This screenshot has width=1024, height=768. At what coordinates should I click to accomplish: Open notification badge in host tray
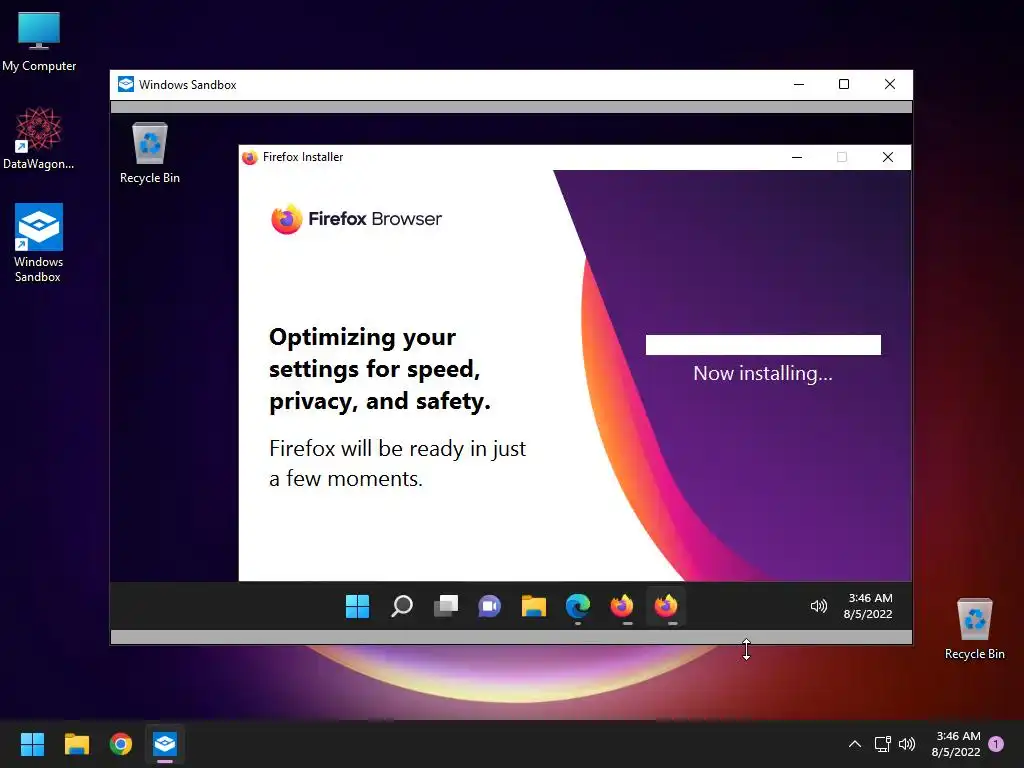(996, 743)
